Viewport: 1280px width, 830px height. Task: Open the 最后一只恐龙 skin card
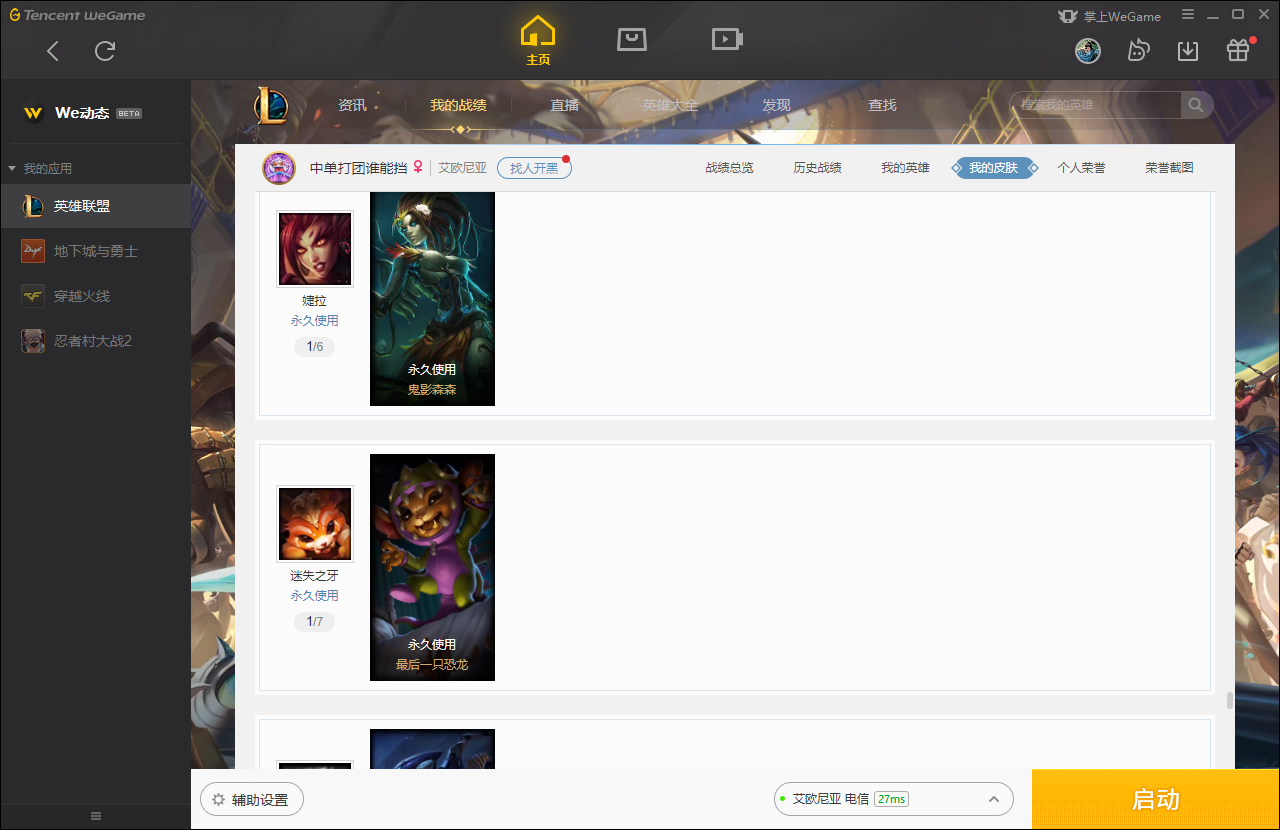click(432, 567)
